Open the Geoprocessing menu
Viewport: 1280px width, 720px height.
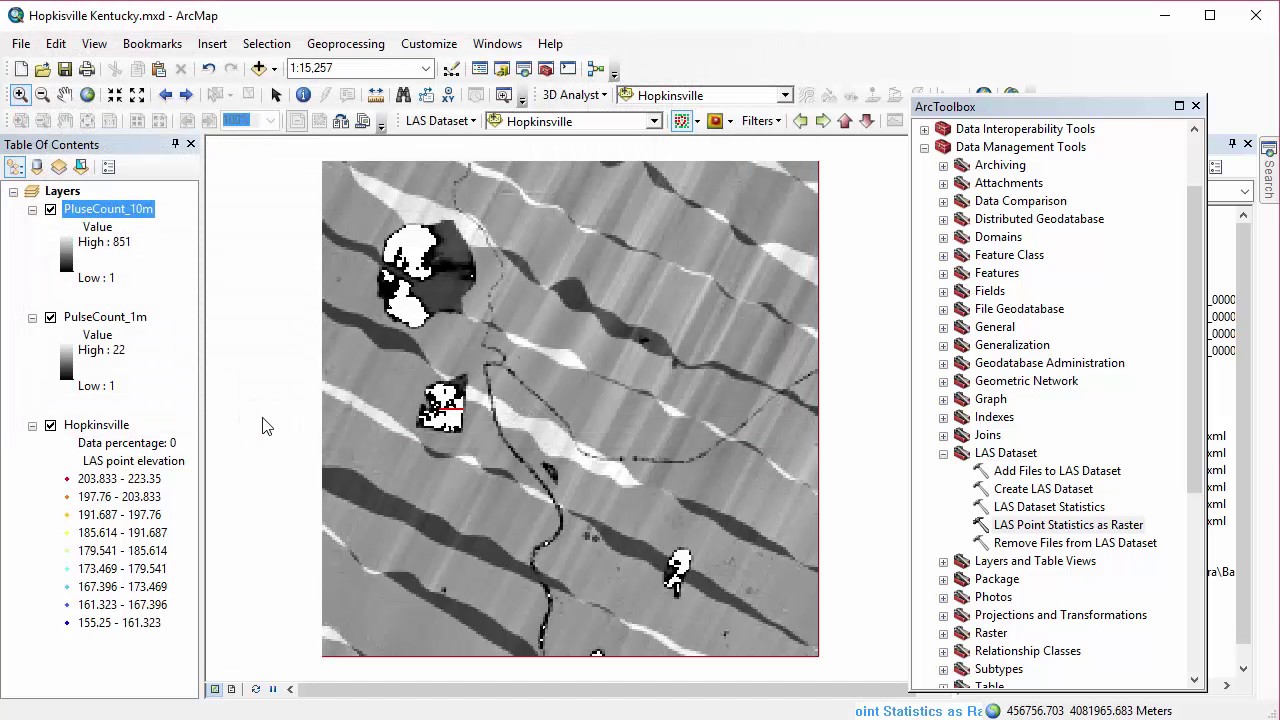point(346,44)
